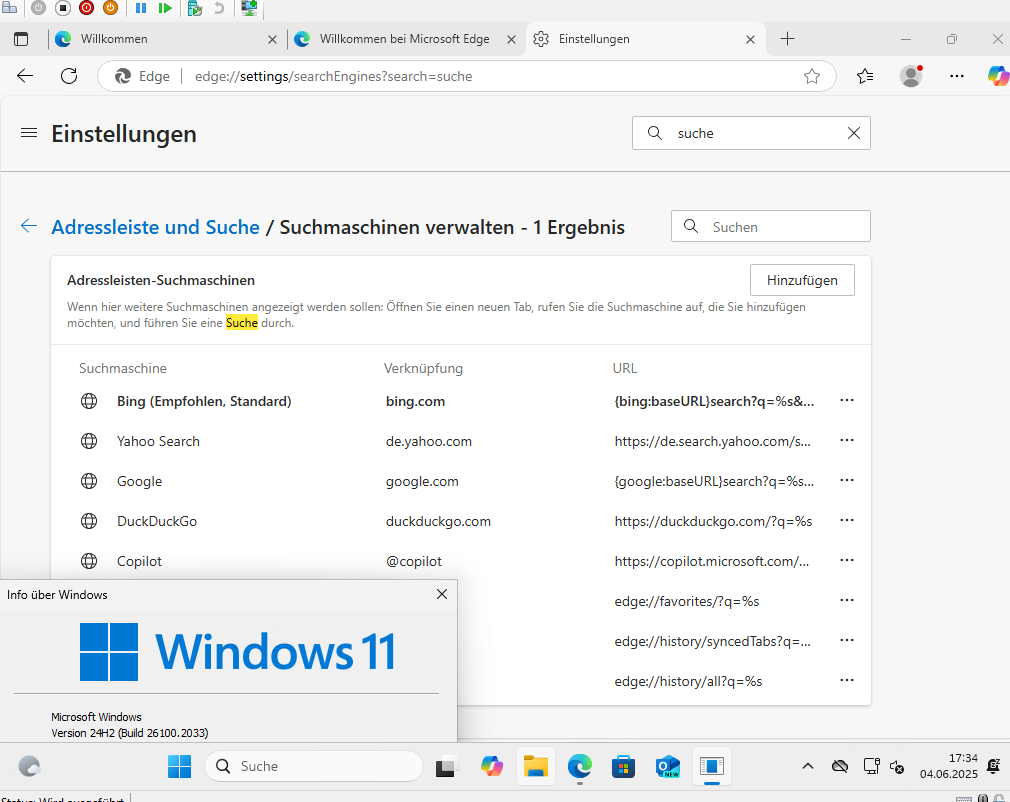This screenshot has width=1010, height=802.
Task: Shut down the VM with red power icon
Action: click(x=86, y=8)
